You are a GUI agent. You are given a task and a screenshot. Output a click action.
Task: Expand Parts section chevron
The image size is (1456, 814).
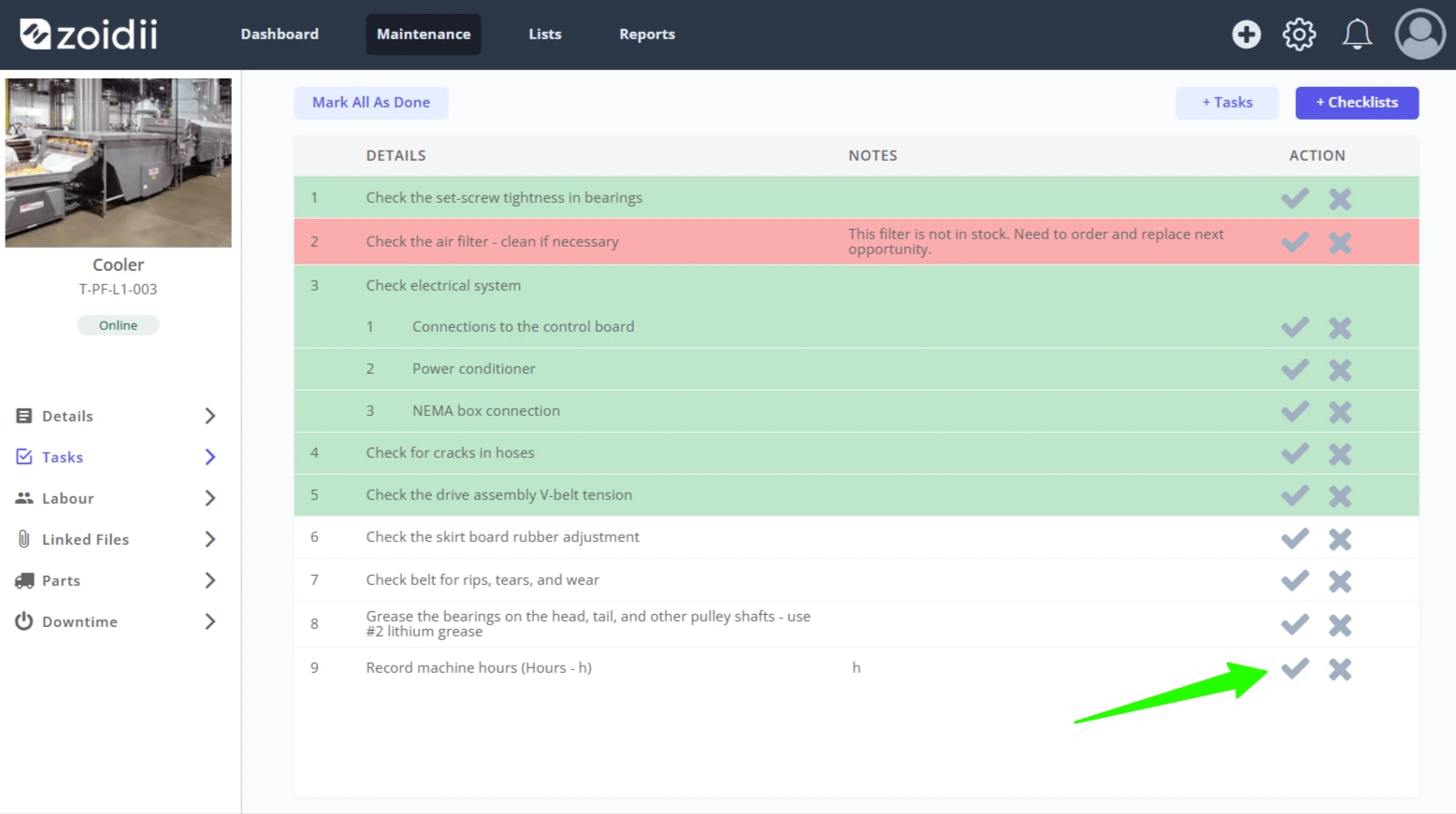coord(210,580)
